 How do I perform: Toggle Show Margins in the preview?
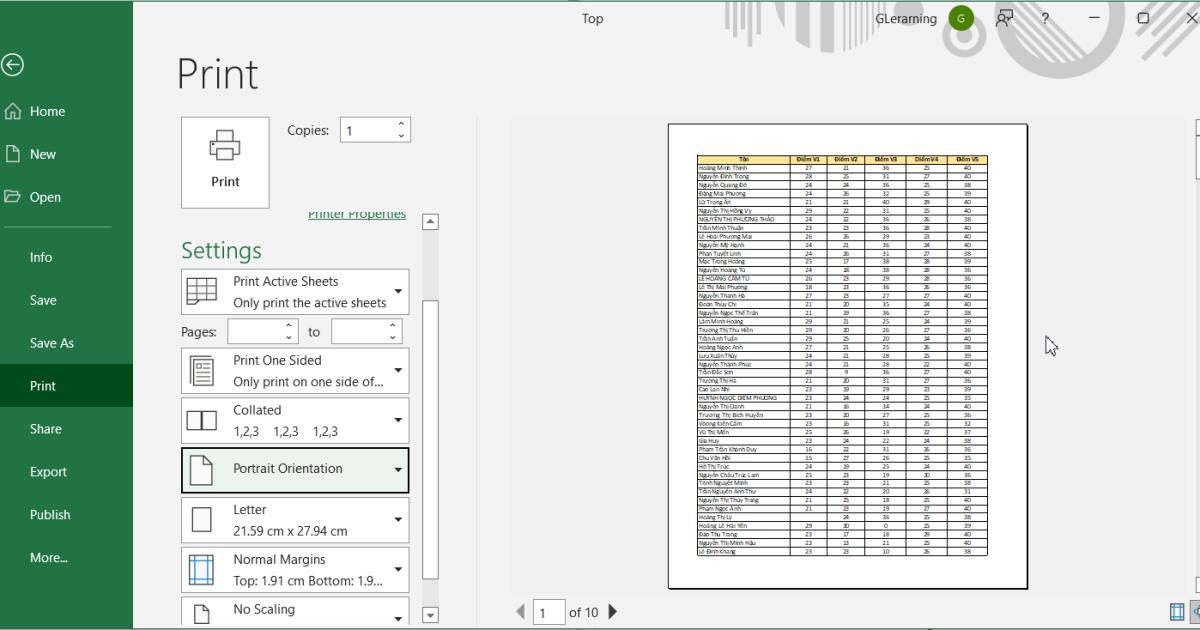pyautogui.click(x=1177, y=612)
